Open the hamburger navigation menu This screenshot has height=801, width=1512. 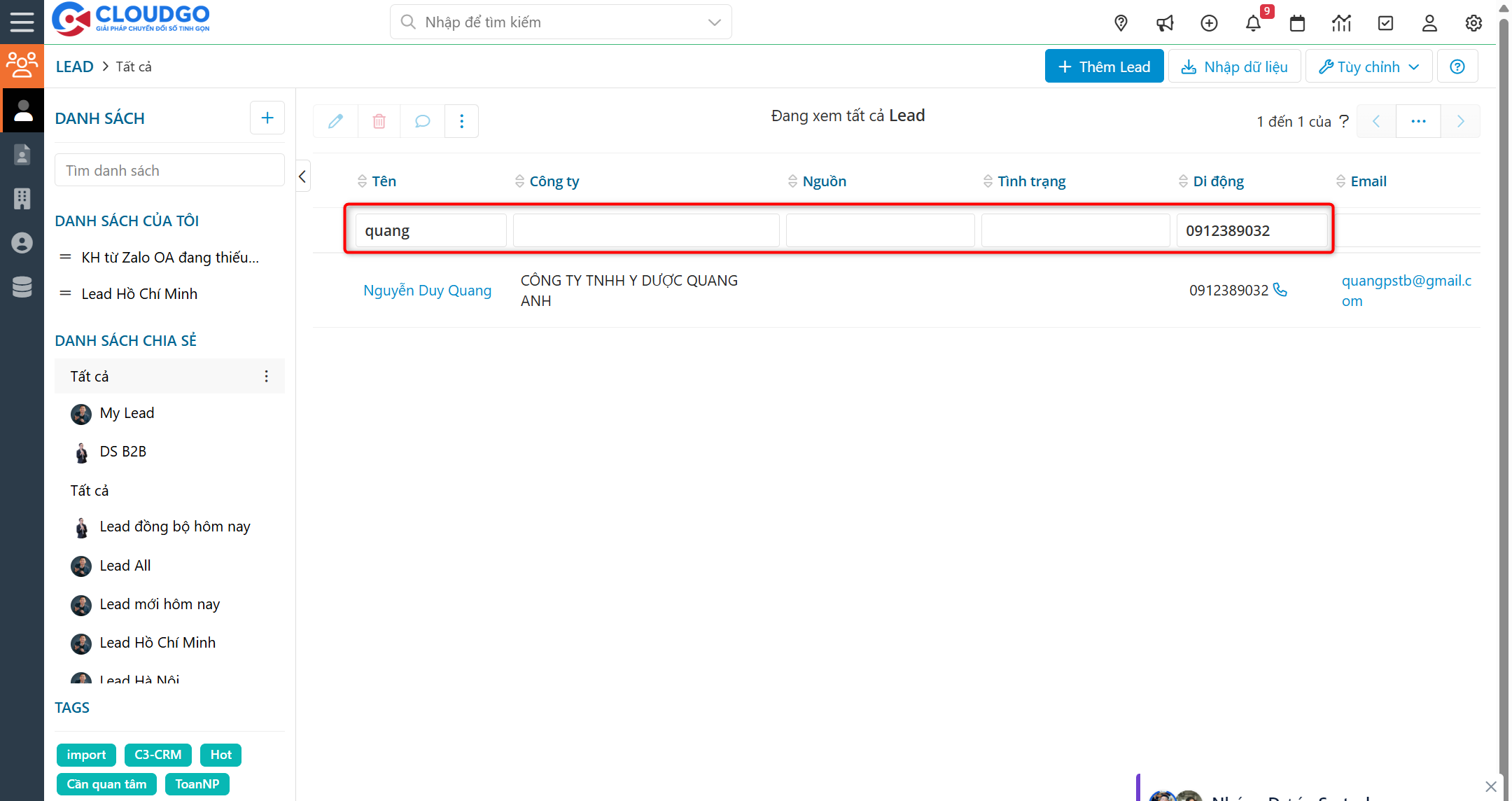pyautogui.click(x=22, y=22)
